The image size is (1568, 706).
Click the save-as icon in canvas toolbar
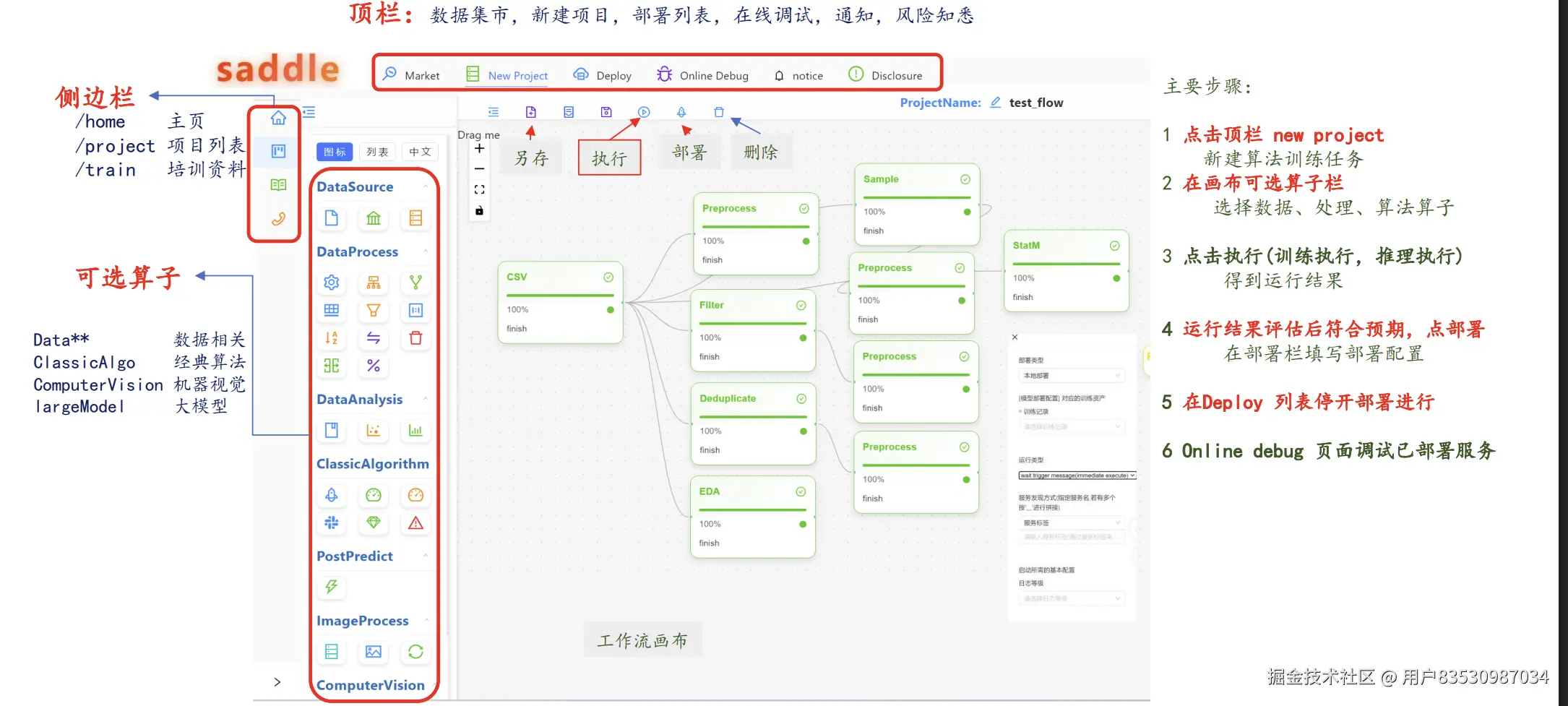pos(531,112)
